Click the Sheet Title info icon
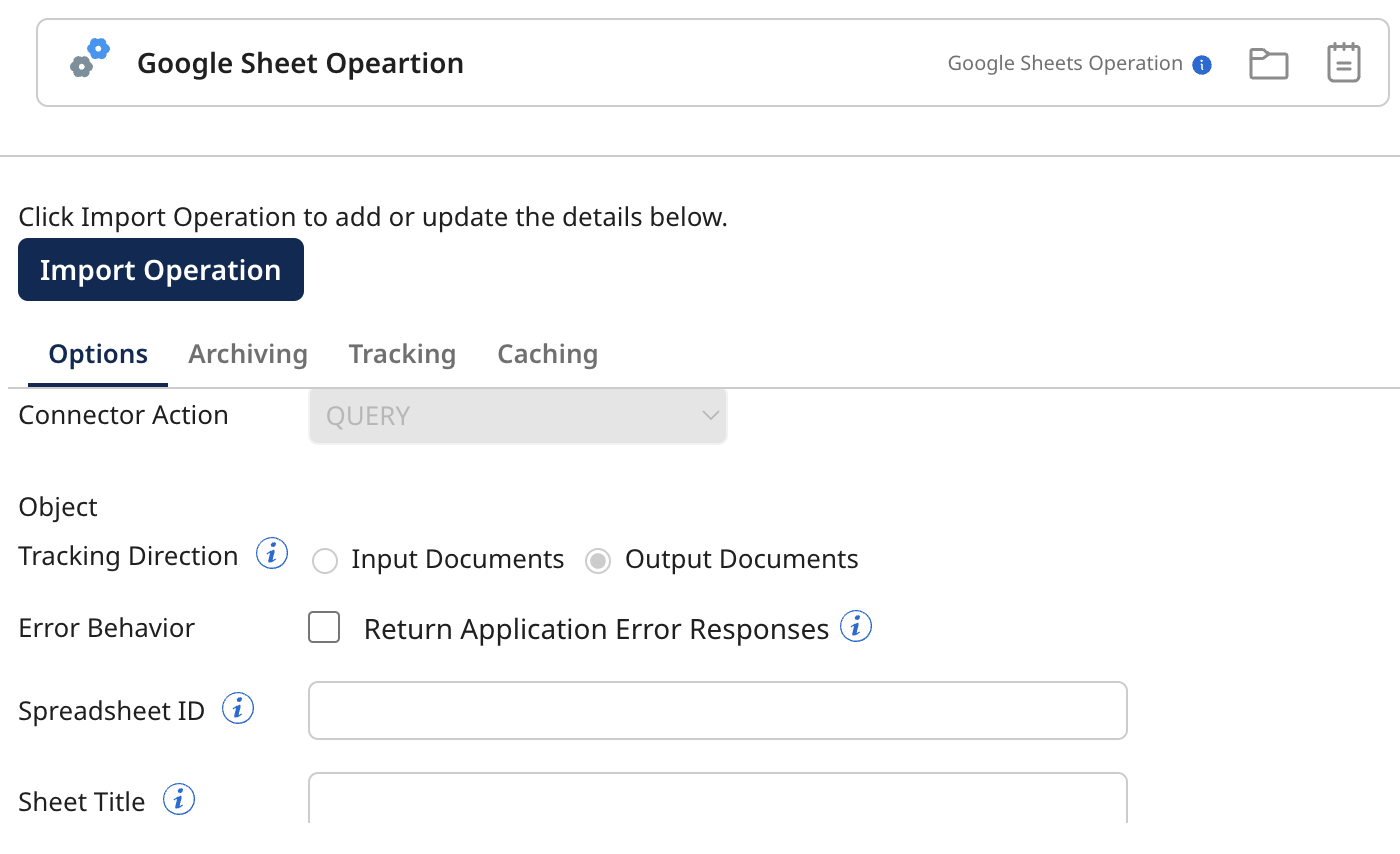This screenshot has height=854, width=1400. pos(179,798)
